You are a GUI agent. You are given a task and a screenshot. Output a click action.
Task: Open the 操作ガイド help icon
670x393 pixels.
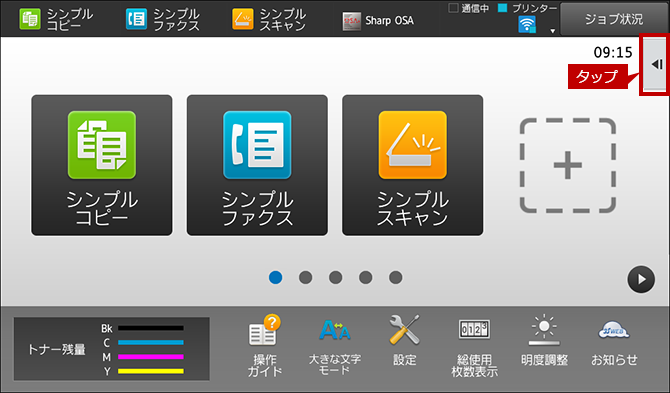pos(264,346)
